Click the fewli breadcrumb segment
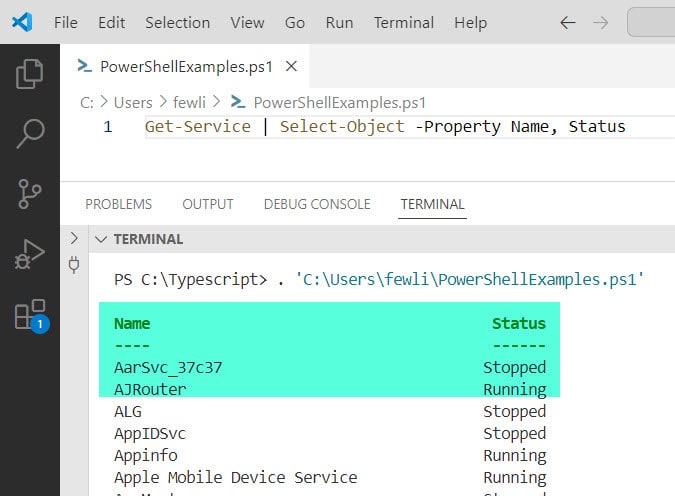Viewport: 675px width, 496px height. tap(189, 102)
